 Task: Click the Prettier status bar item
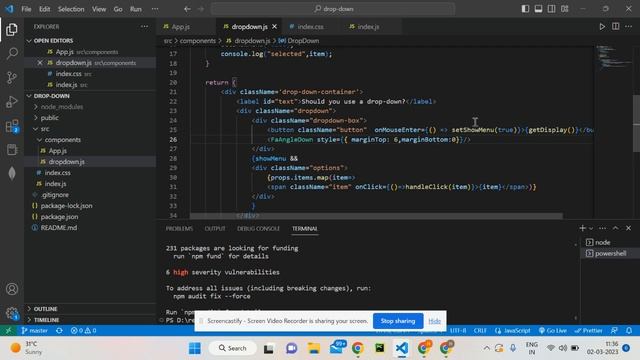click(588, 331)
